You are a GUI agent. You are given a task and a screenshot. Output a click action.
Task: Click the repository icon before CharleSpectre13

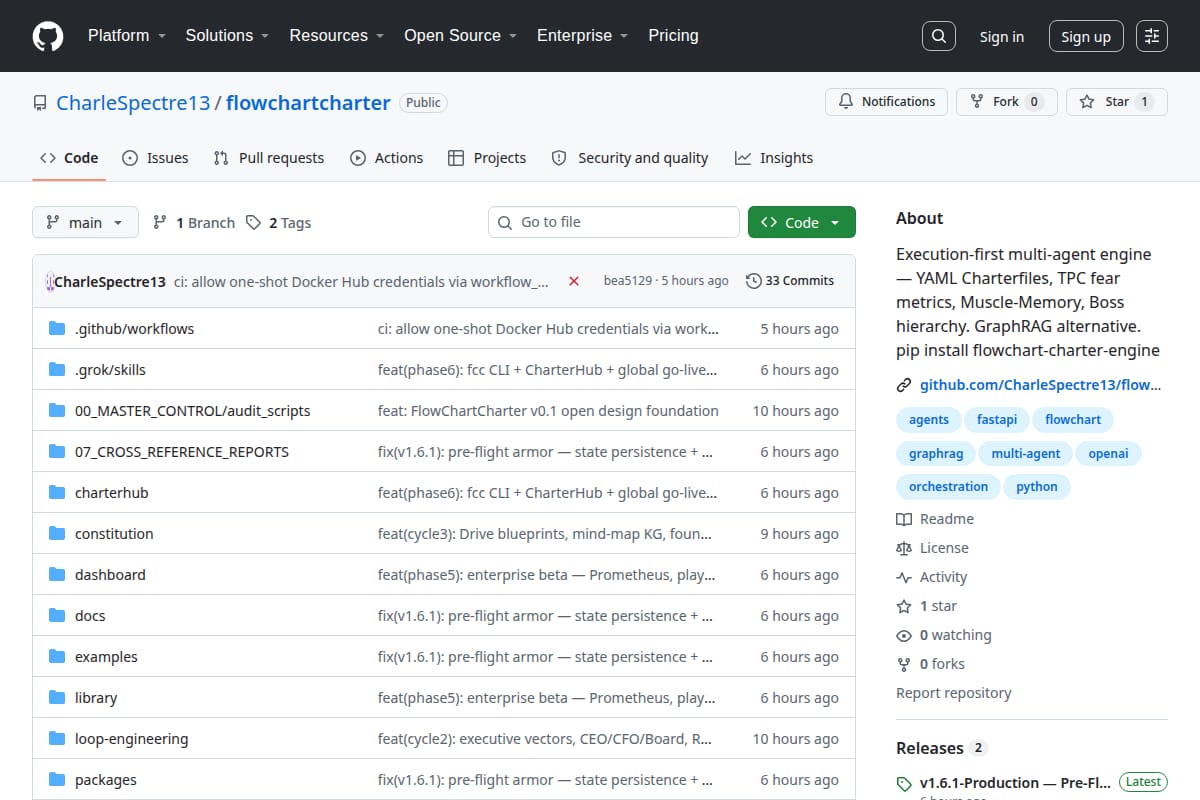pos(40,102)
